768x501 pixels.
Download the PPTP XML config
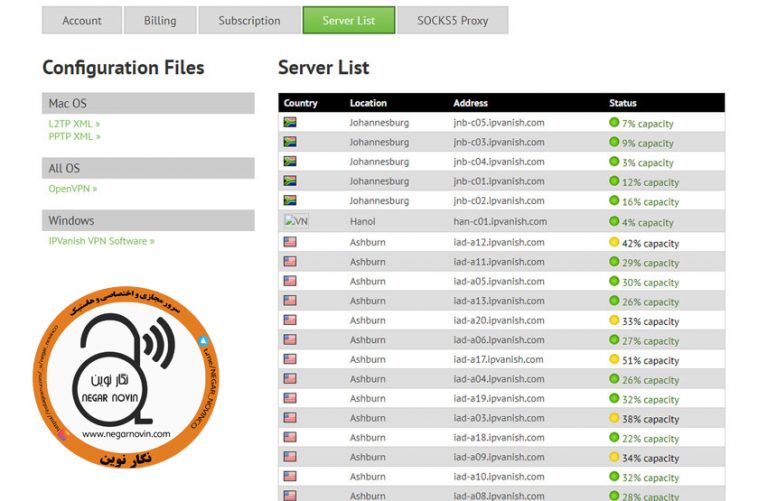point(74,136)
